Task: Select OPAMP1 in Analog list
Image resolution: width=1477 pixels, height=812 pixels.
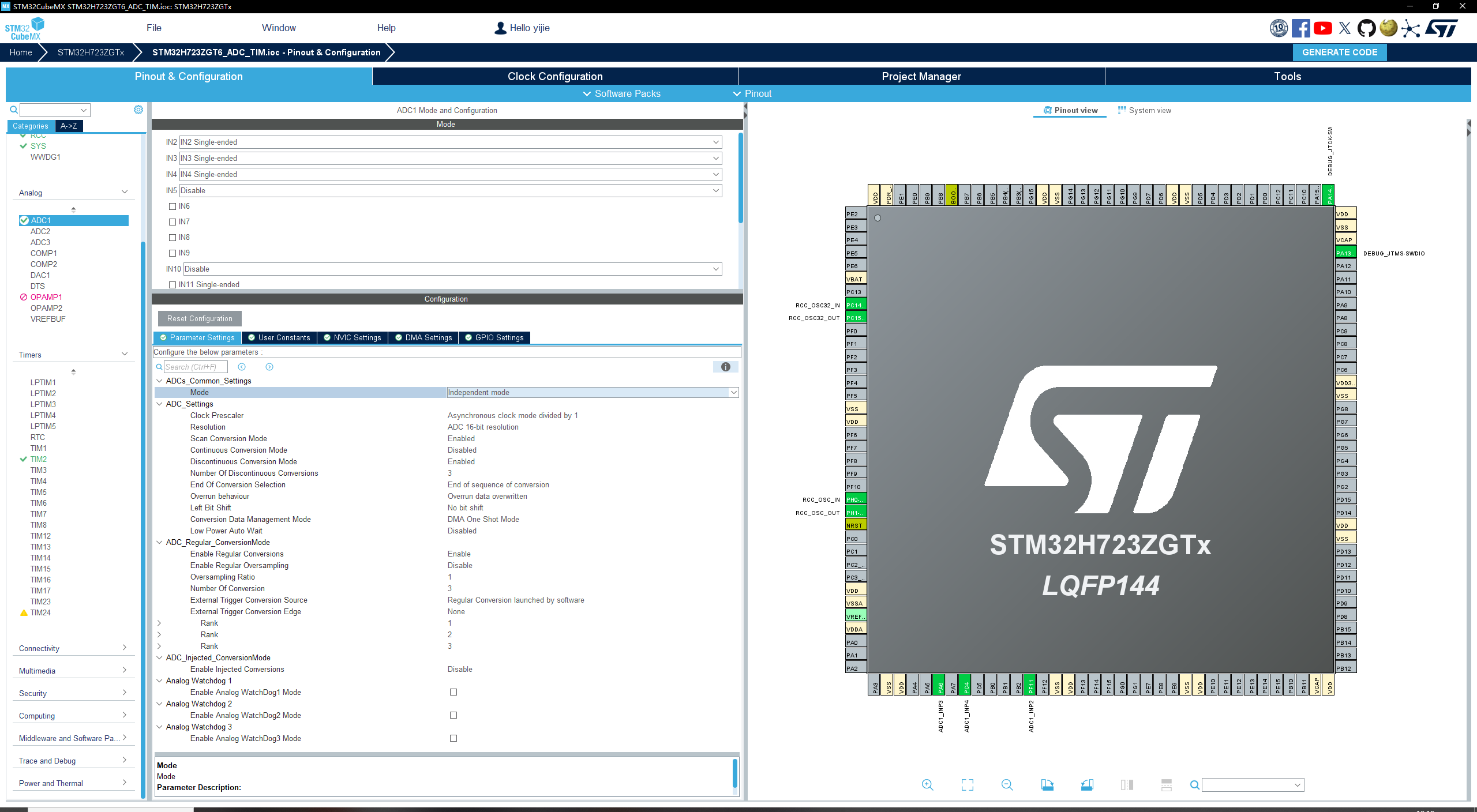Action: 46,297
